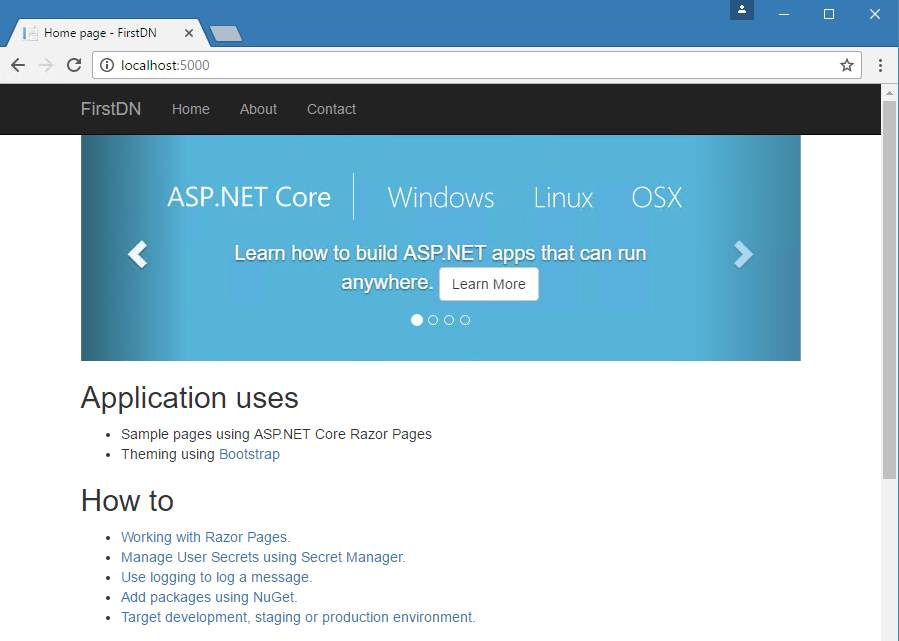The width and height of the screenshot is (899, 641).
Task: Open Manage User Secrets using Secret Manager
Action: pos(263,557)
